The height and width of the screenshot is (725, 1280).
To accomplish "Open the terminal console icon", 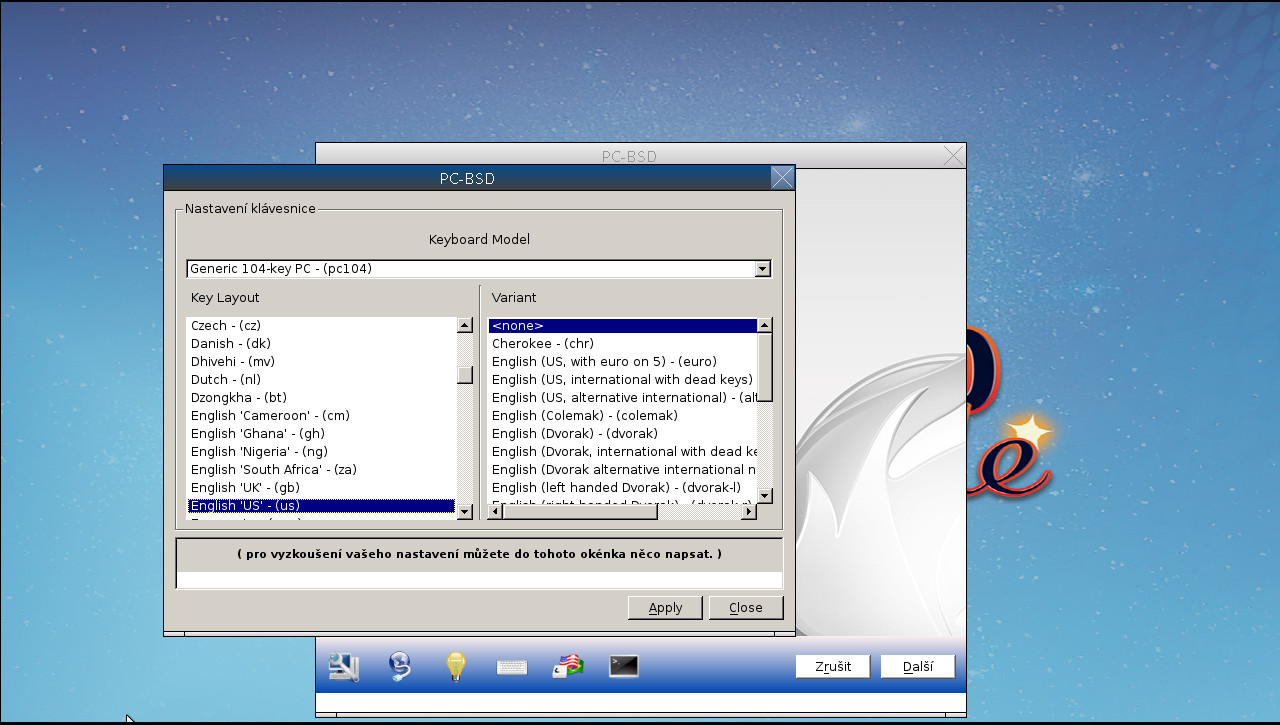I will (x=623, y=666).
